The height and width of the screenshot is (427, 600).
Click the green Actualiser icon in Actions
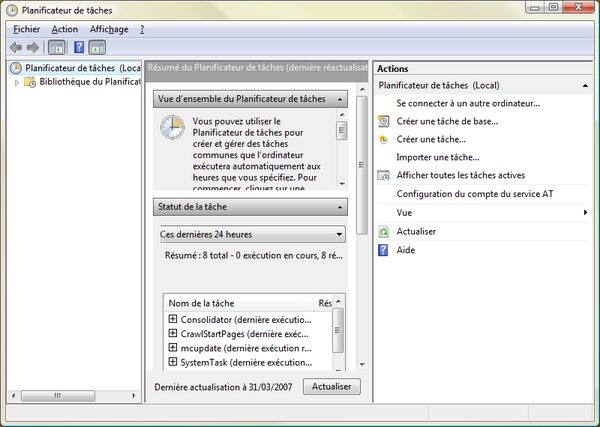[384, 231]
